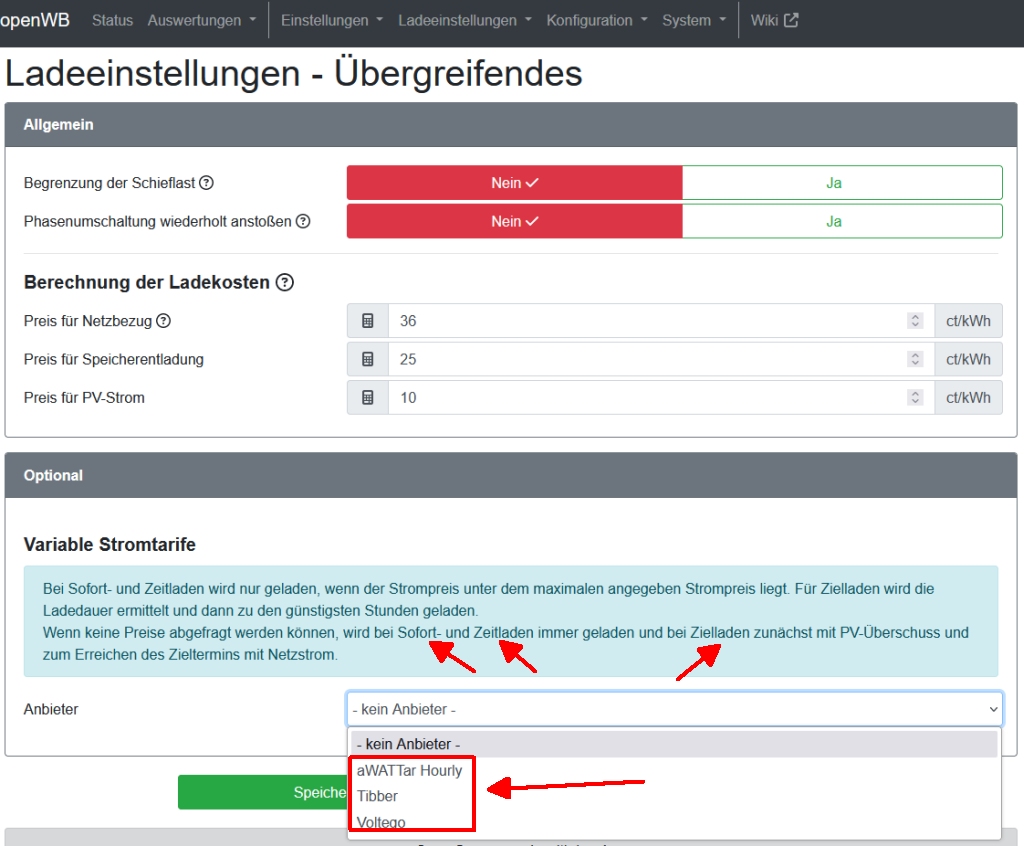The image size is (1024, 846).
Task: Click the Anbieter select box
Action: tap(675, 709)
